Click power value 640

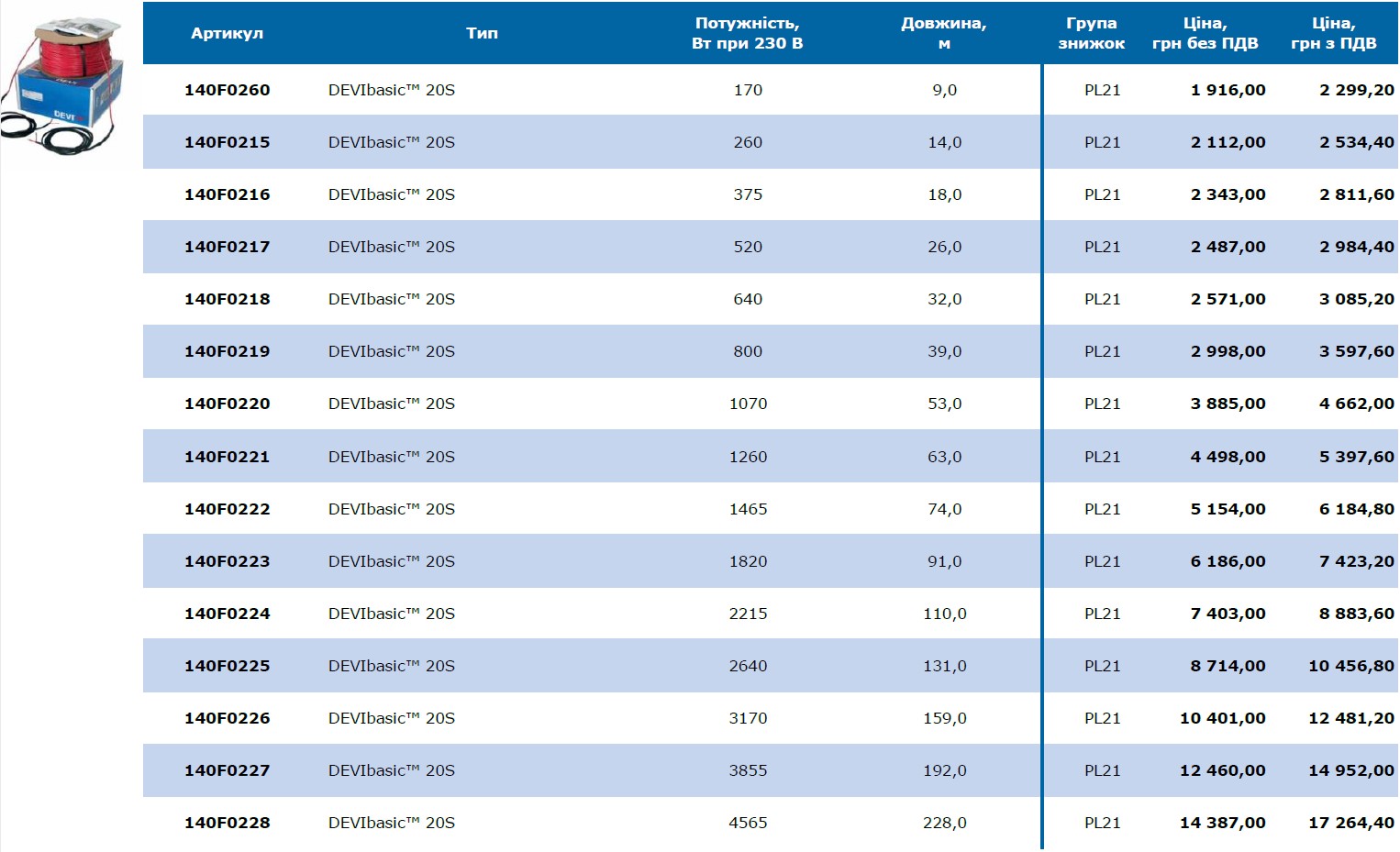(748, 299)
